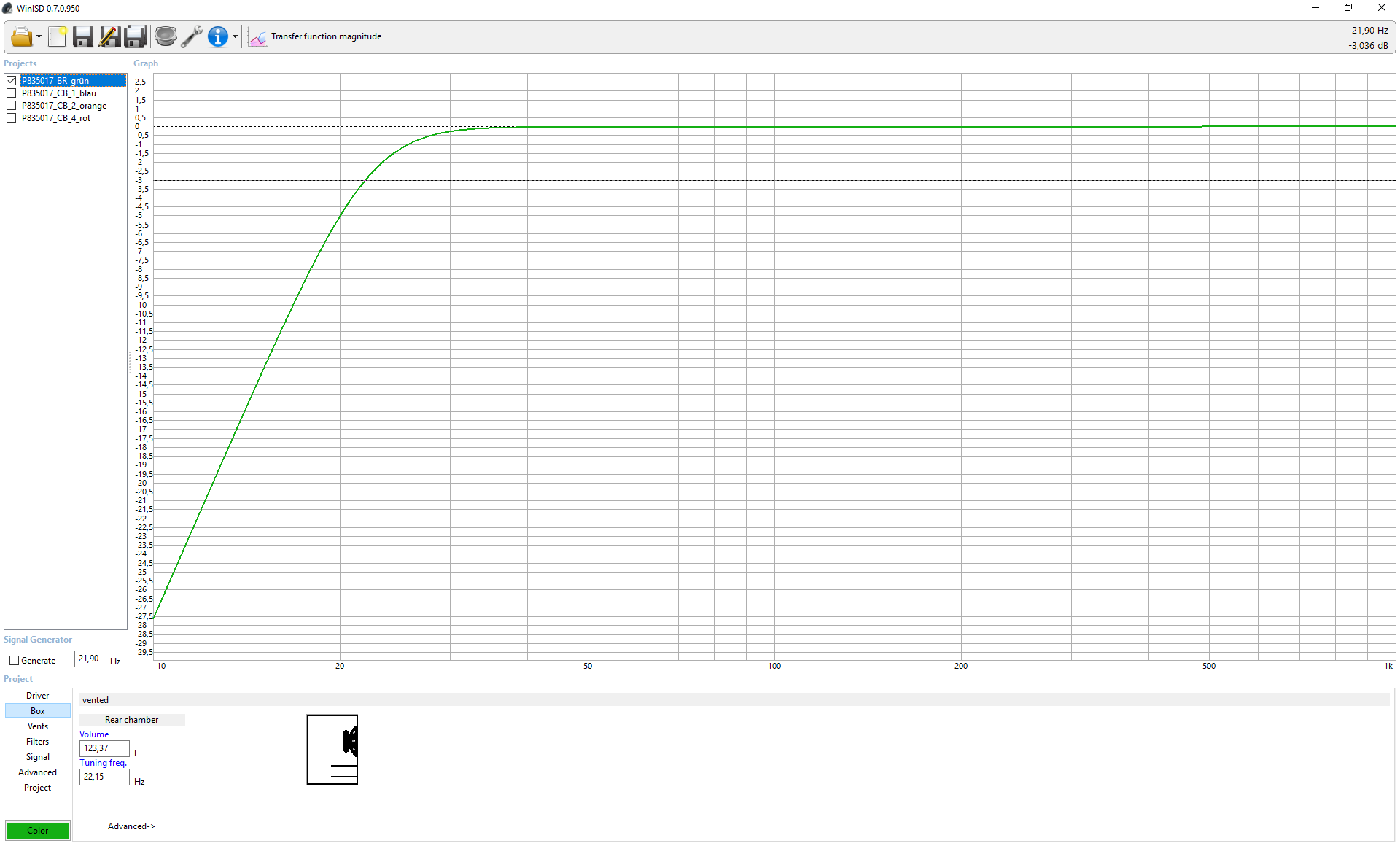Switch to the Vents tab
Screen dimensions: 1400x846
pos(38,726)
